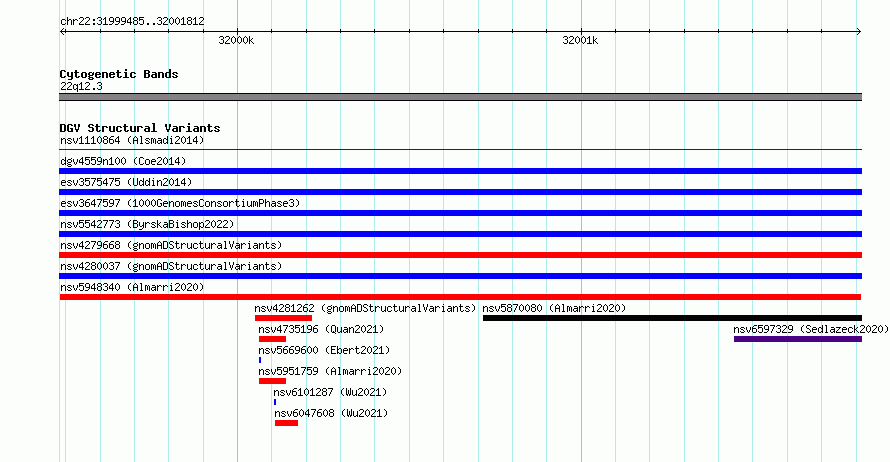Open the nsv4735196 (Quan2021) label

tap(321, 329)
